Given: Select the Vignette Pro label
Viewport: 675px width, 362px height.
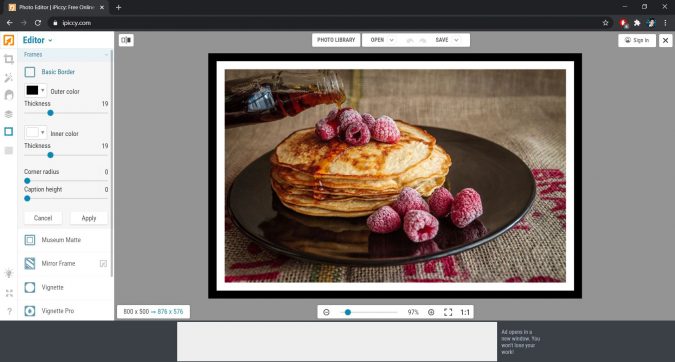Looking at the screenshot, I should pos(58,311).
